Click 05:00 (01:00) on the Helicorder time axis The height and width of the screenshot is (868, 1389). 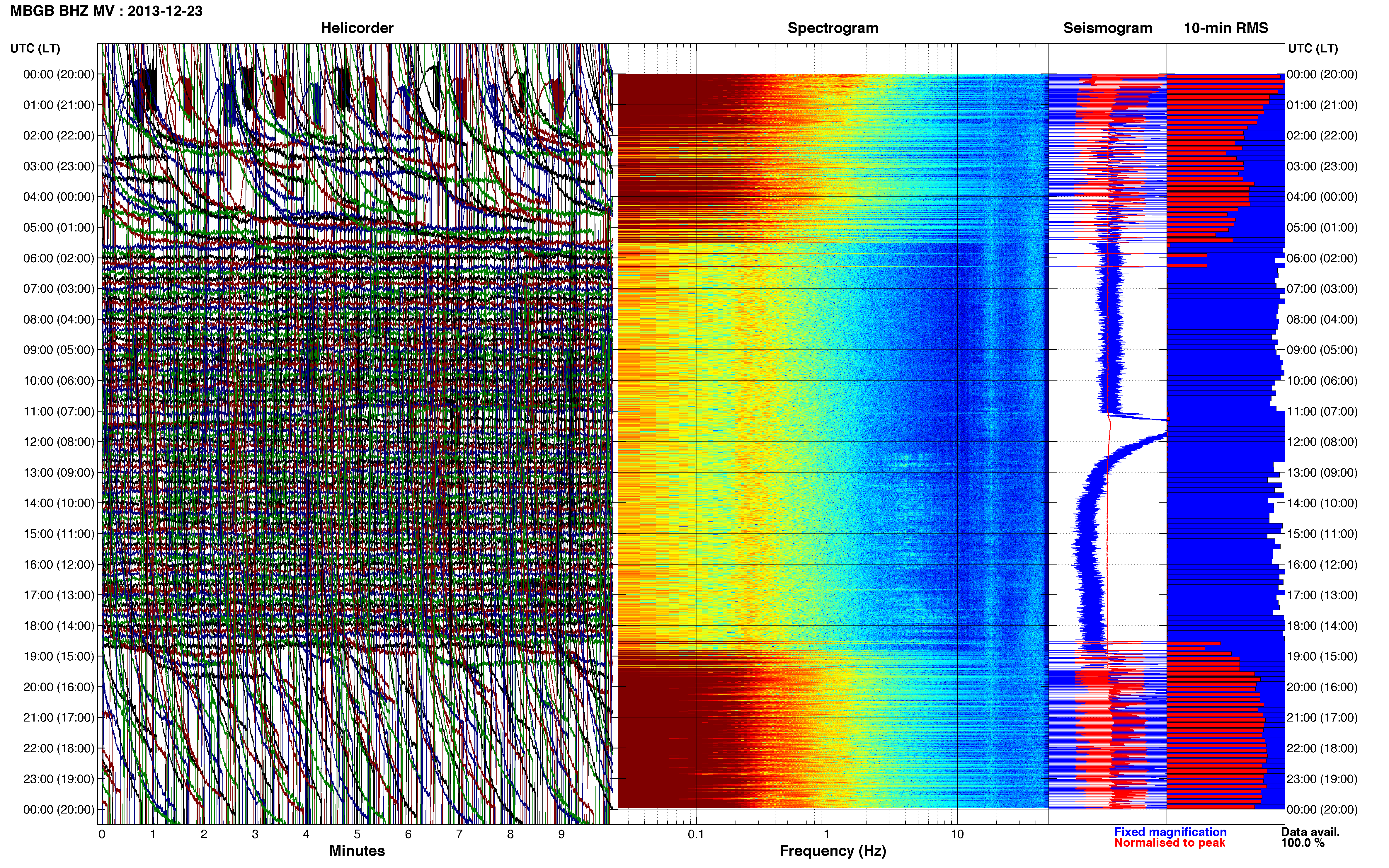[x=59, y=227]
